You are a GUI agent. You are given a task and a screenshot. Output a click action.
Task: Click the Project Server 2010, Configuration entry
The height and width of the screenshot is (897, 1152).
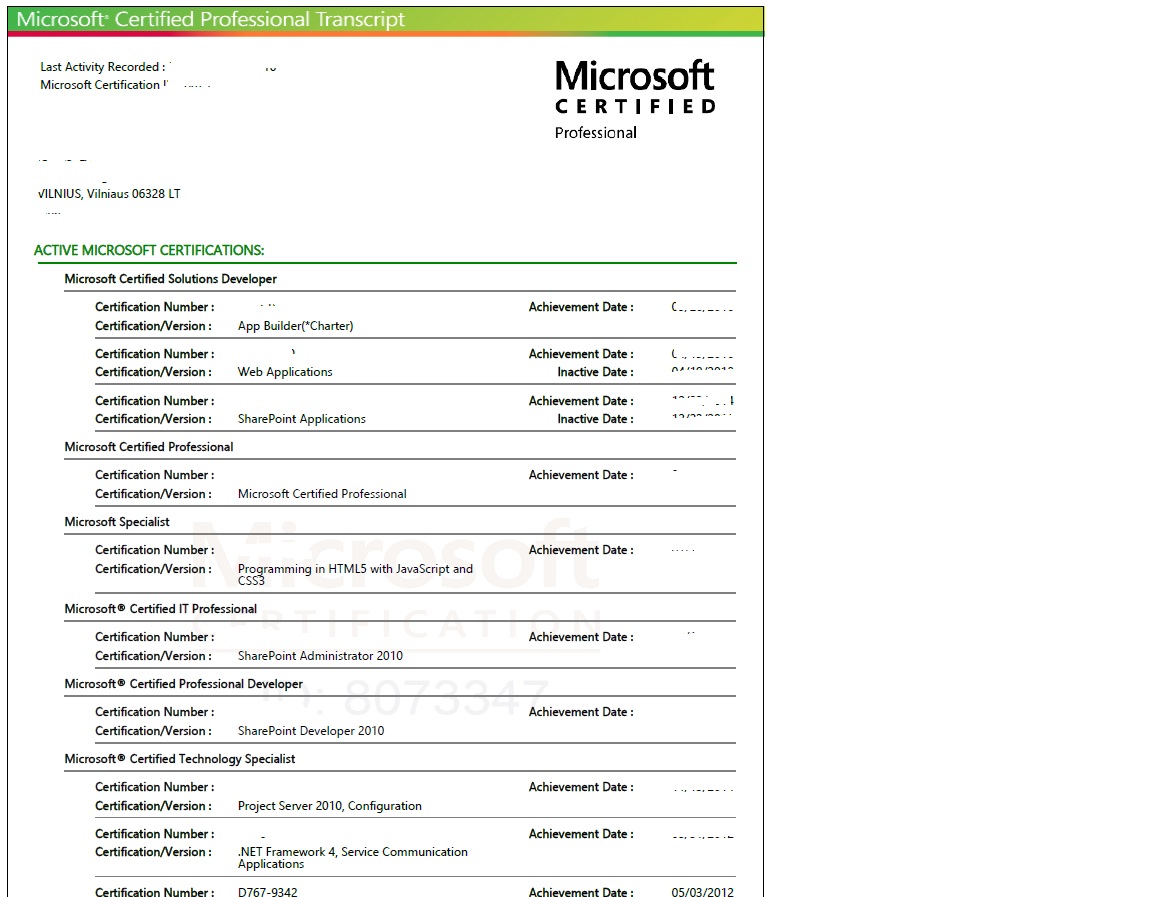tap(329, 806)
